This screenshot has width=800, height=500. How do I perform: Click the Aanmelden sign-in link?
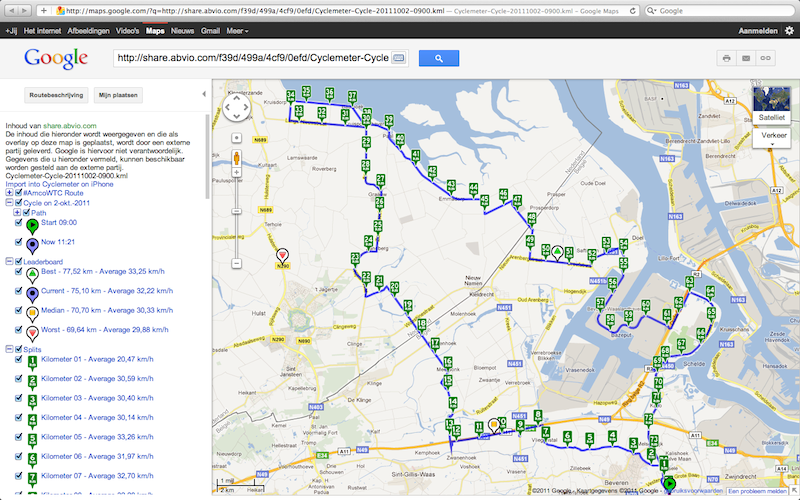[x=758, y=31]
